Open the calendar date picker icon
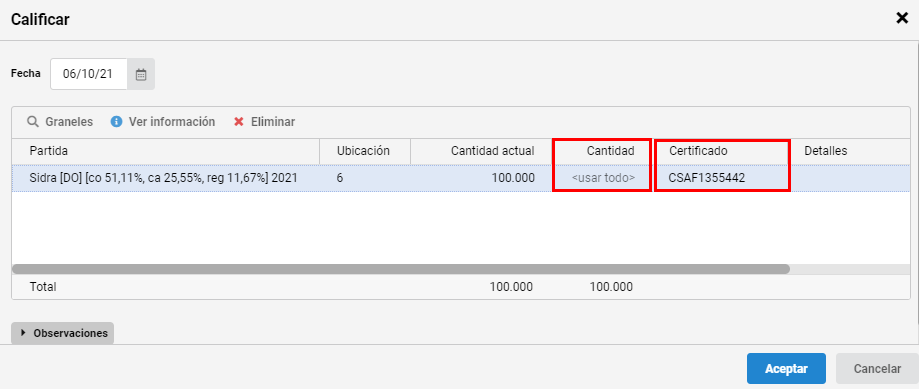This screenshot has width=919, height=389. (x=141, y=74)
